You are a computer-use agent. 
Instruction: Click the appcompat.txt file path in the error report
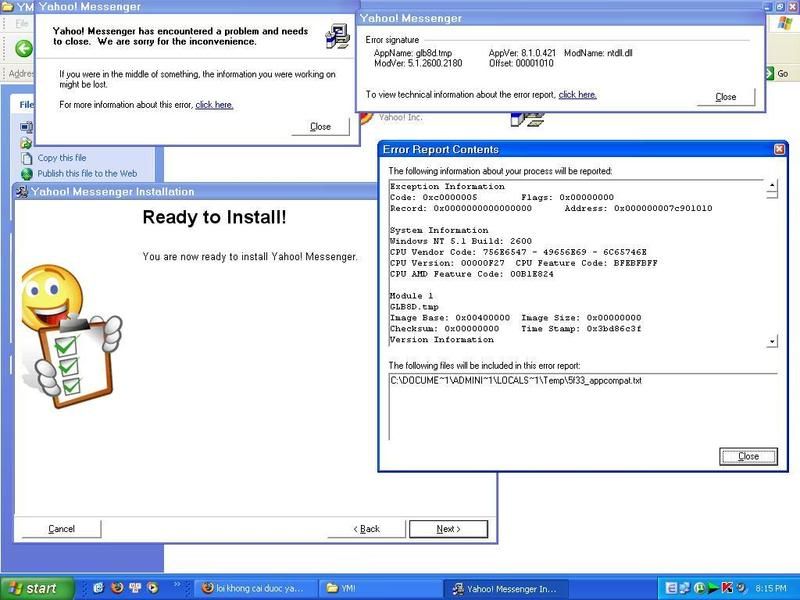click(x=516, y=381)
